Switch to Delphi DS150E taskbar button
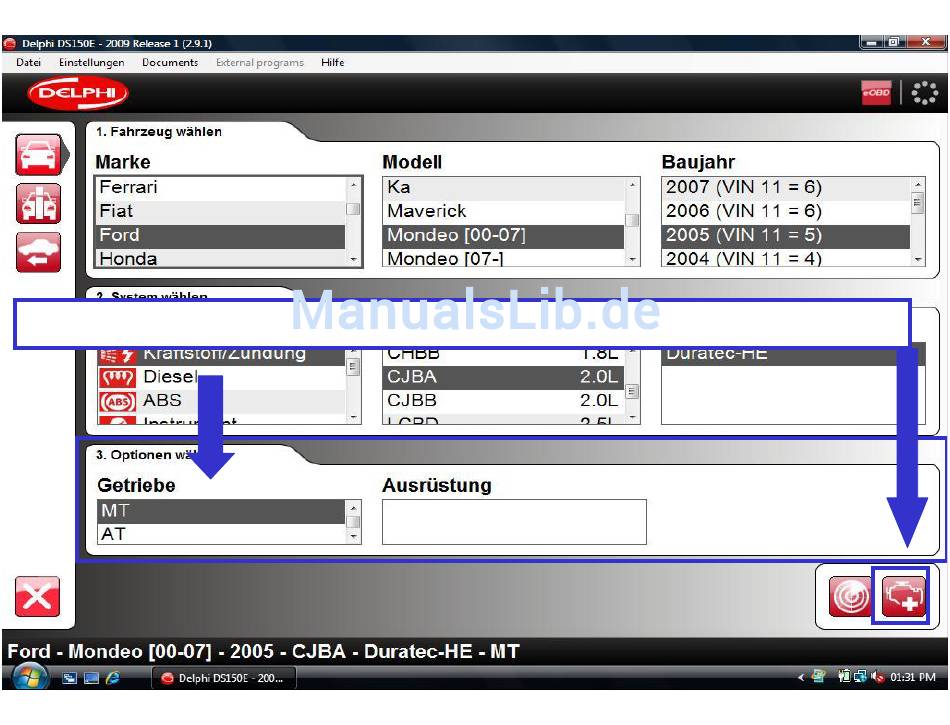Image resolution: width=950 pixels, height=725 pixels. (224, 678)
